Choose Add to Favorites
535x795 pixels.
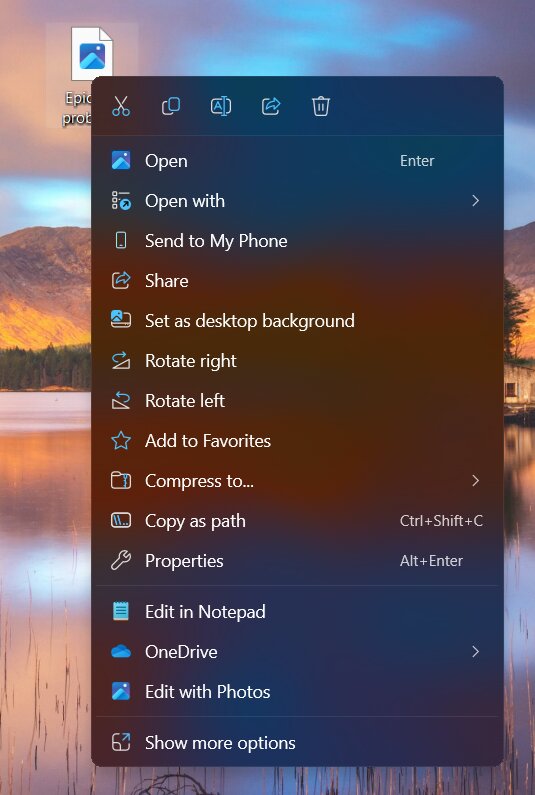[x=297, y=441]
